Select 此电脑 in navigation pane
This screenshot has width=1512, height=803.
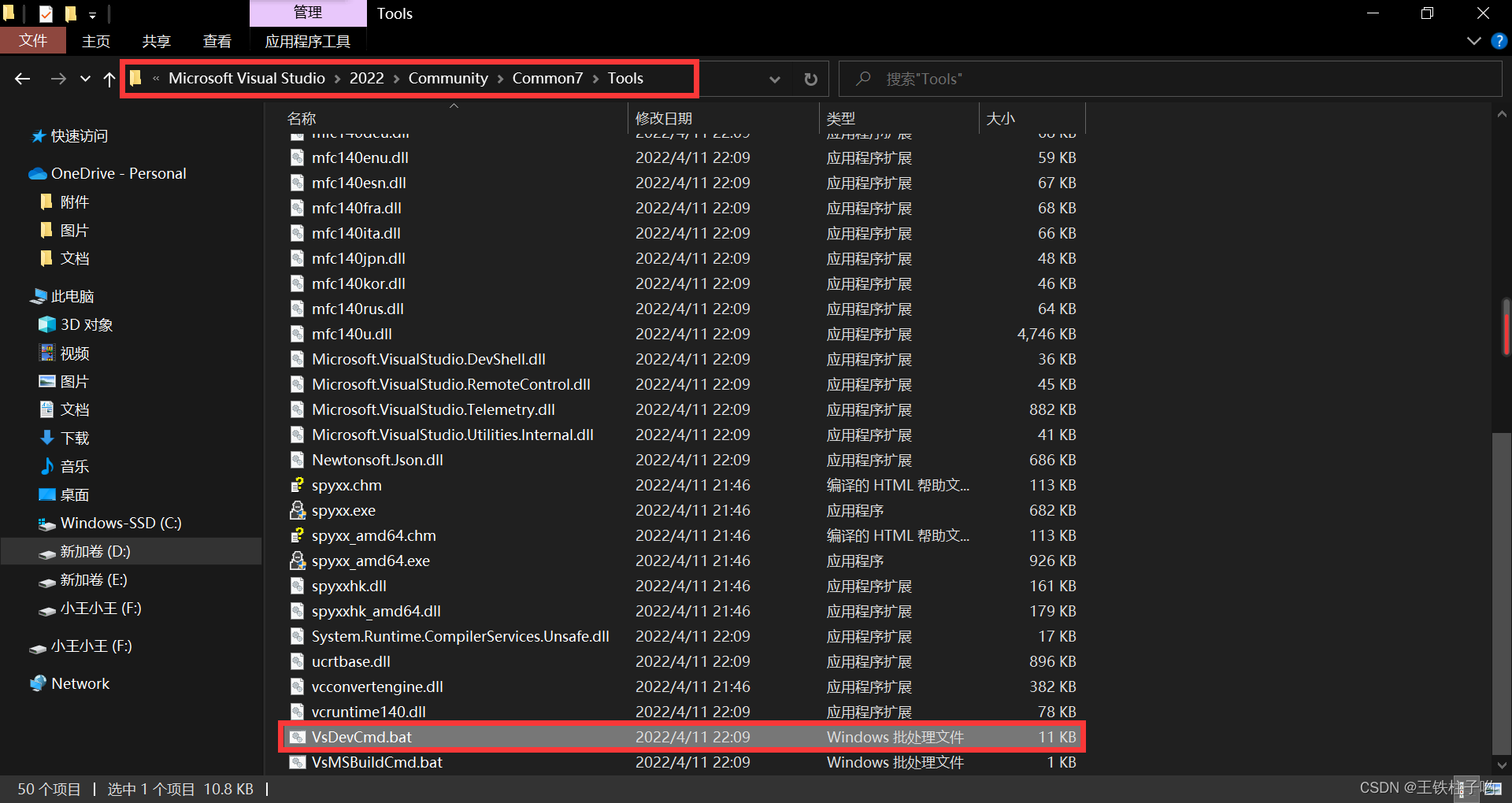[72, 296]
